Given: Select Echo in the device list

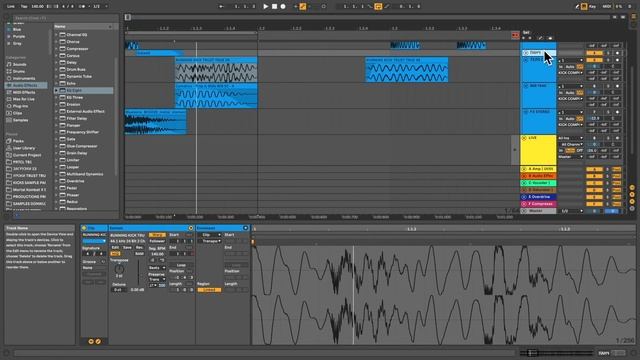Looking at the screenshot, I should pos(71,83).
